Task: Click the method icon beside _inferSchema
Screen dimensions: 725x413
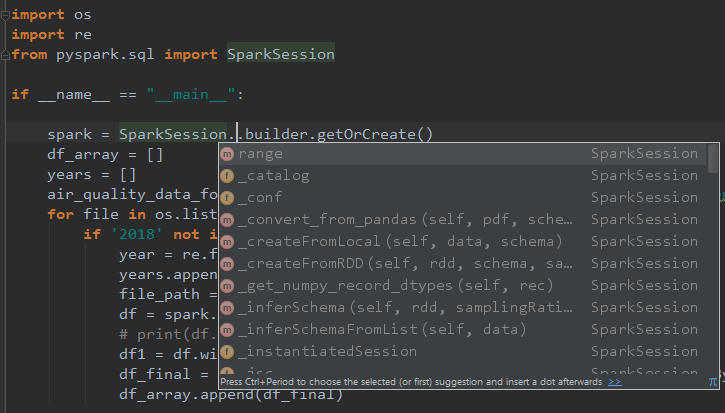Action: click(x=227, y=308)
